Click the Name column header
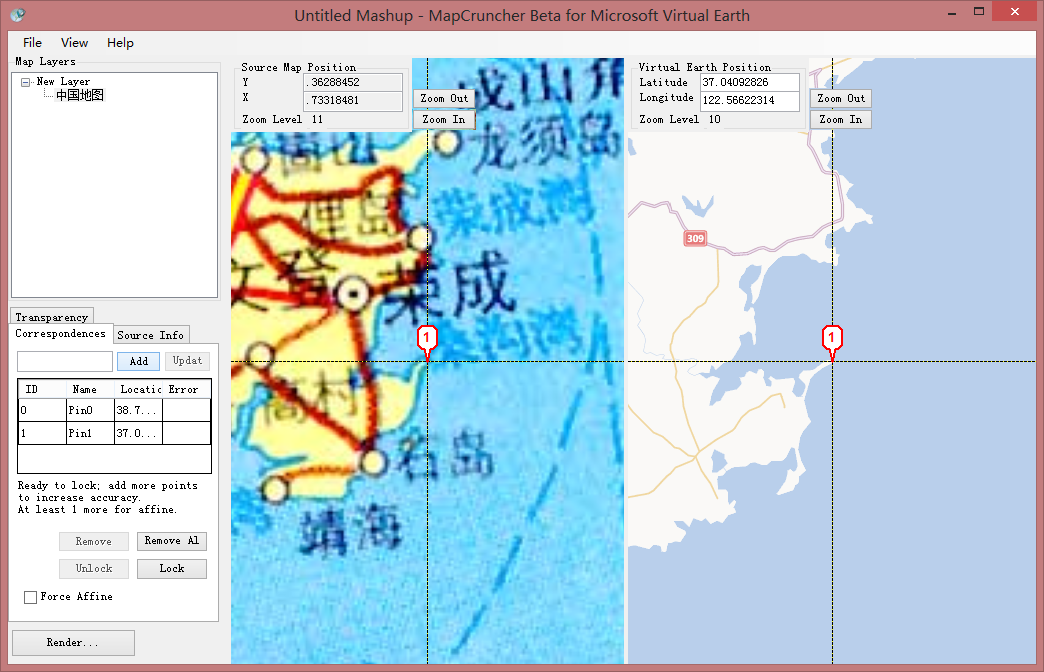The height and width of the screenshot is (672, 1044). [91, 390]
